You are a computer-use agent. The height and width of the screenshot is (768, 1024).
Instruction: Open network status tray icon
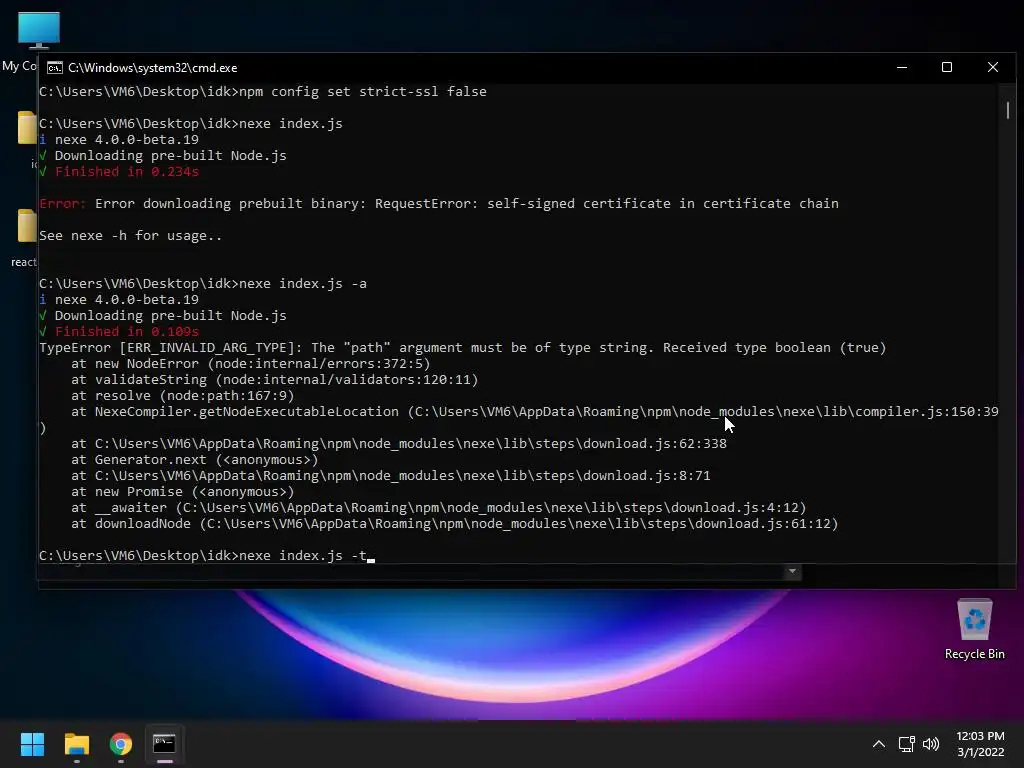906,744
